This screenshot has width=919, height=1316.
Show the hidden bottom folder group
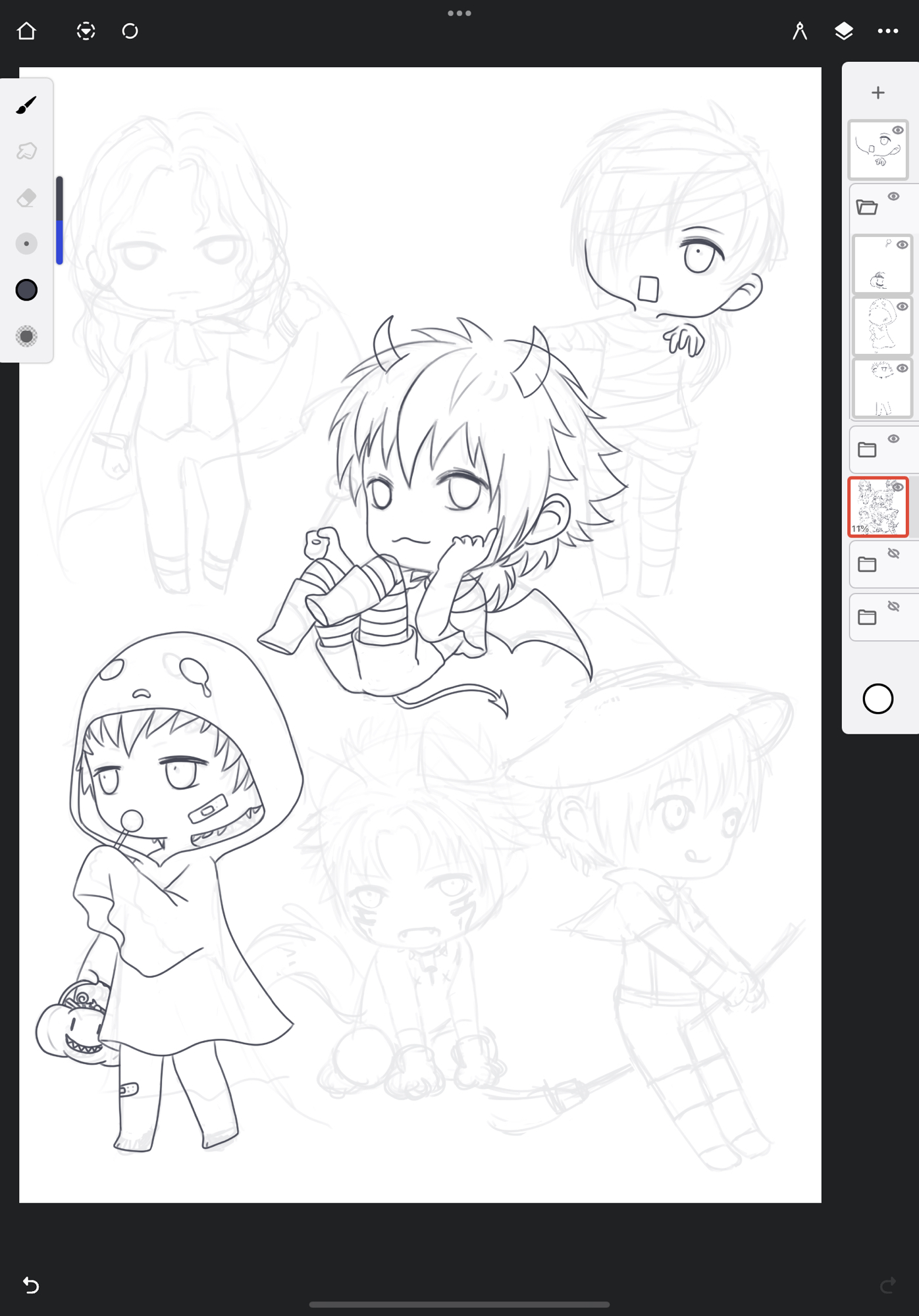893,606
